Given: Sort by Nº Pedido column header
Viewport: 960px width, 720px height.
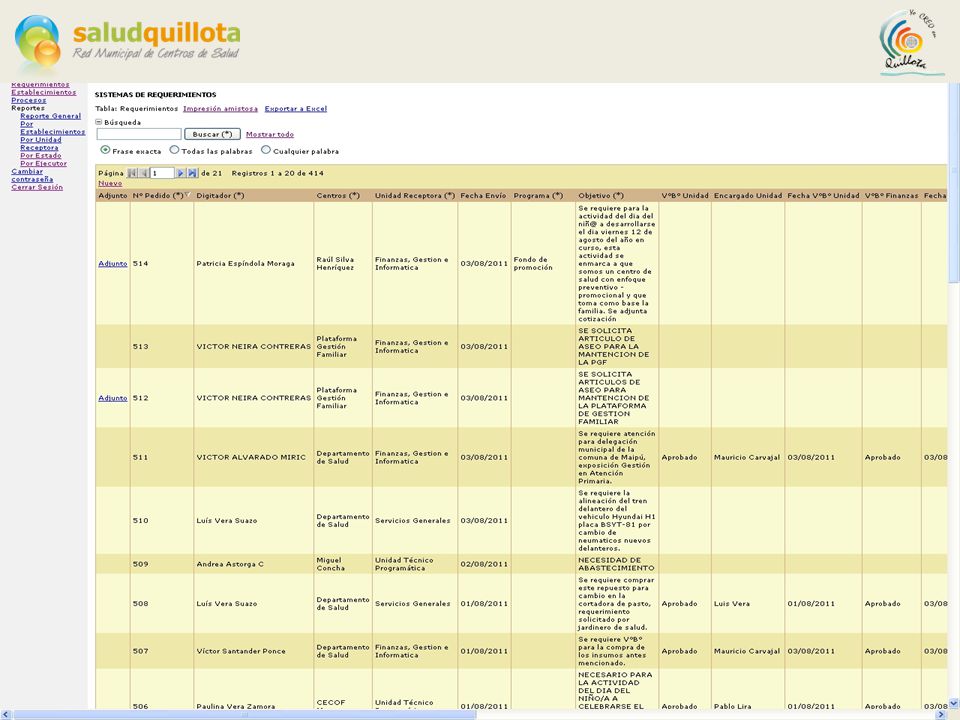Looking at the screenshot, I should coord(157,196).
